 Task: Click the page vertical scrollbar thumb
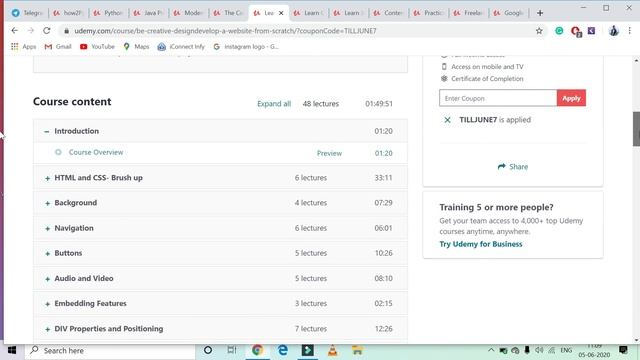[x=636, y=129]
